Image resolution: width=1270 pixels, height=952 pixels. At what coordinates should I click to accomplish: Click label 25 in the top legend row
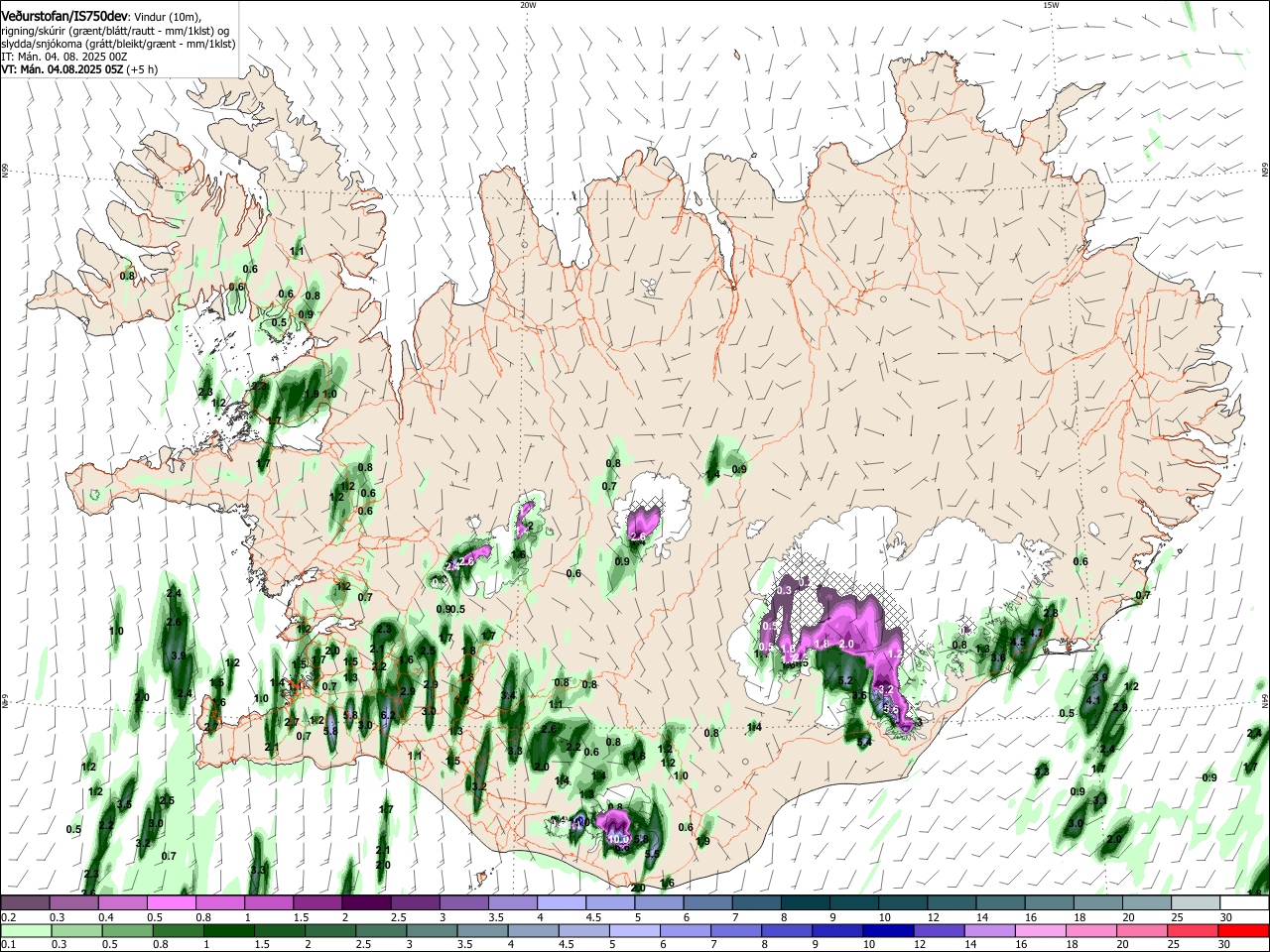coord(1177,917)
